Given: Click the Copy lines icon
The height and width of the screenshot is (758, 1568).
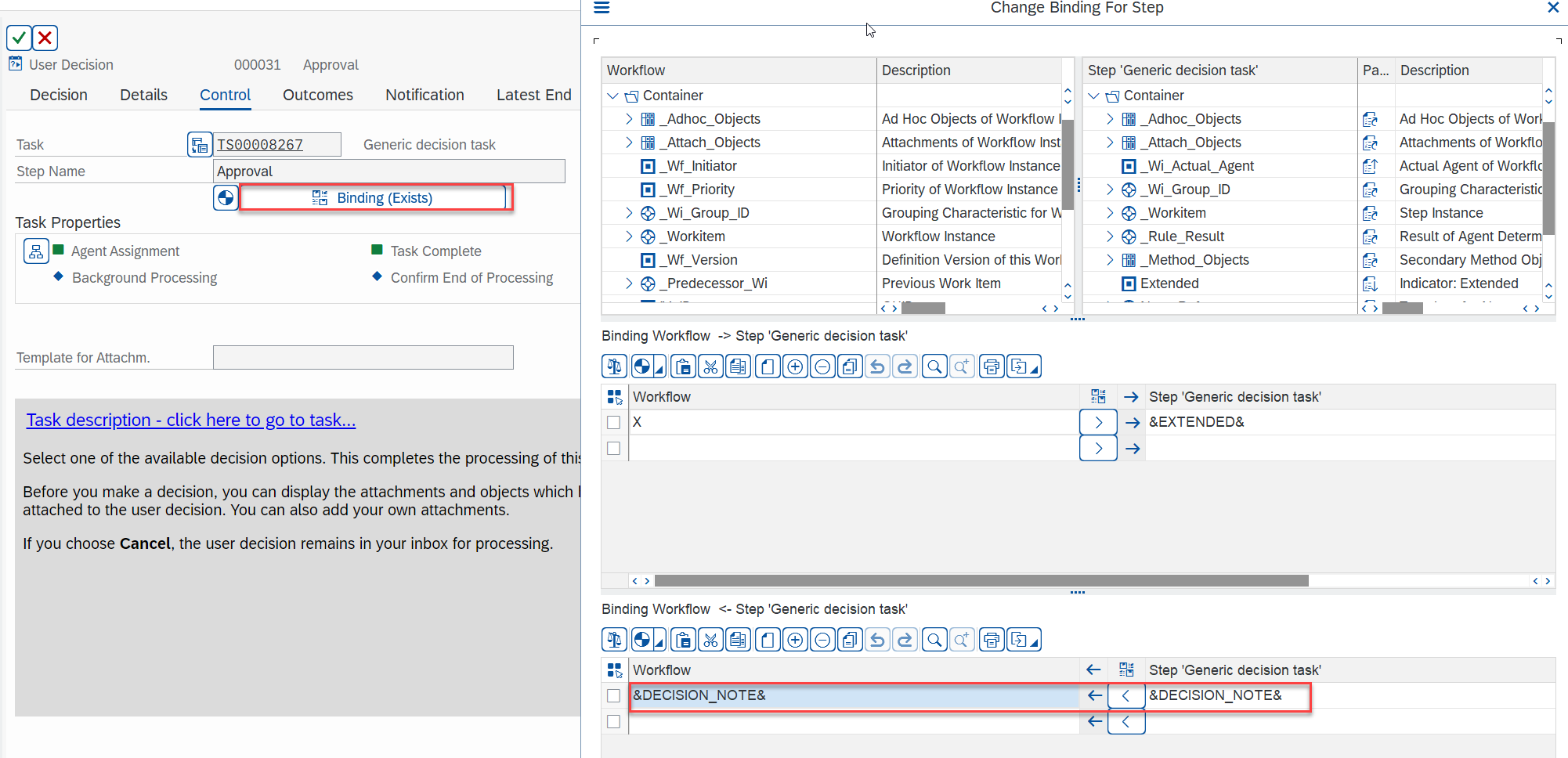Looking at the screenshot, I should [849, 366].
